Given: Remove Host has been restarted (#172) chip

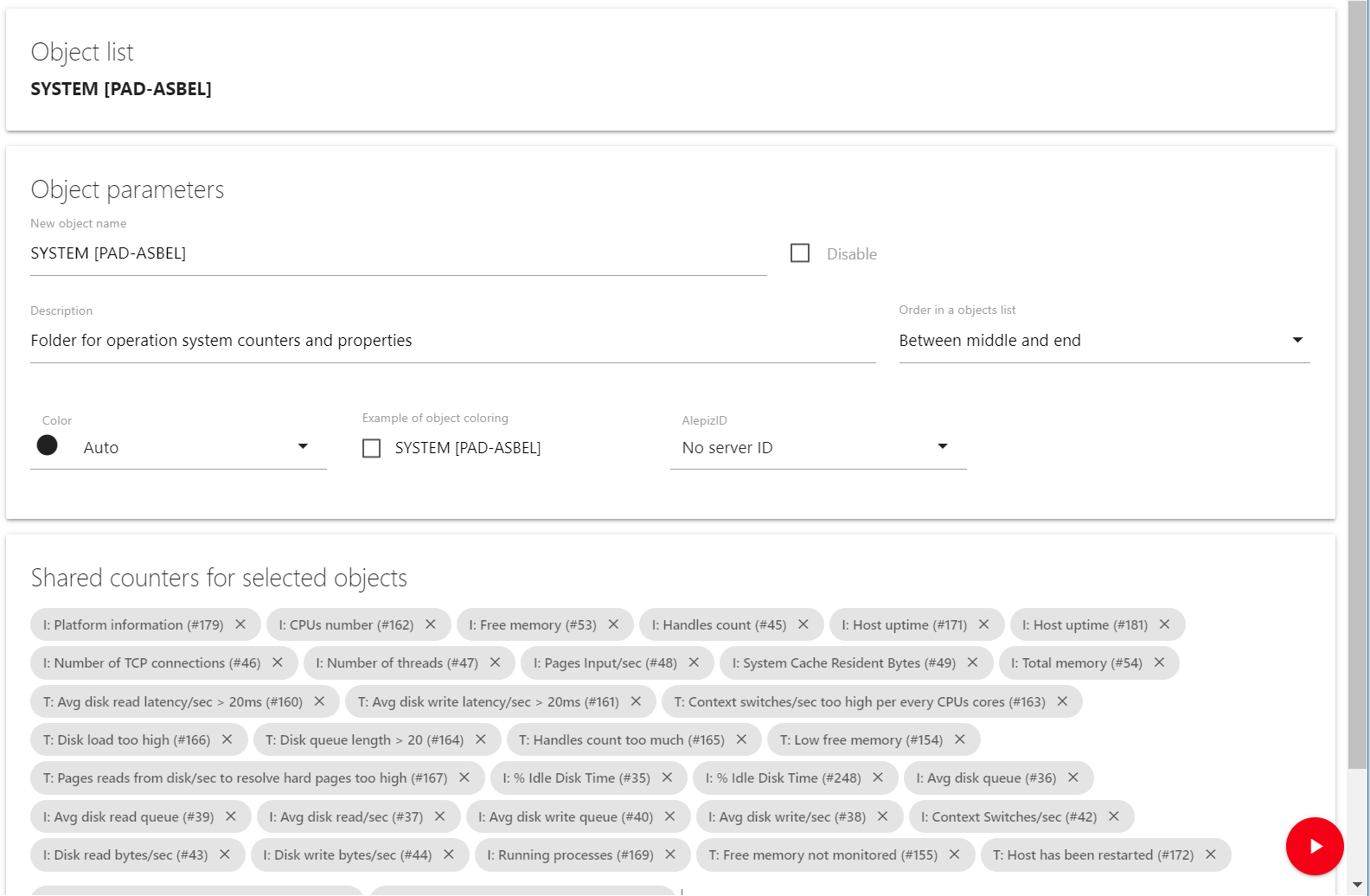Looking at the screenshot, I should coord(1211,854).
